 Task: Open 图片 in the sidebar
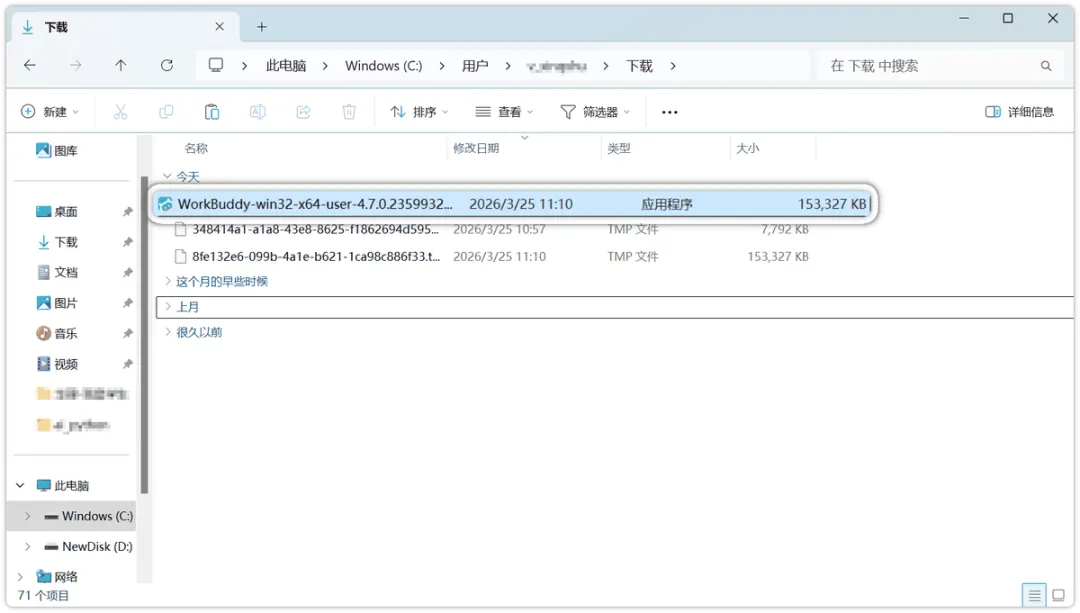[x=56, y=302]
